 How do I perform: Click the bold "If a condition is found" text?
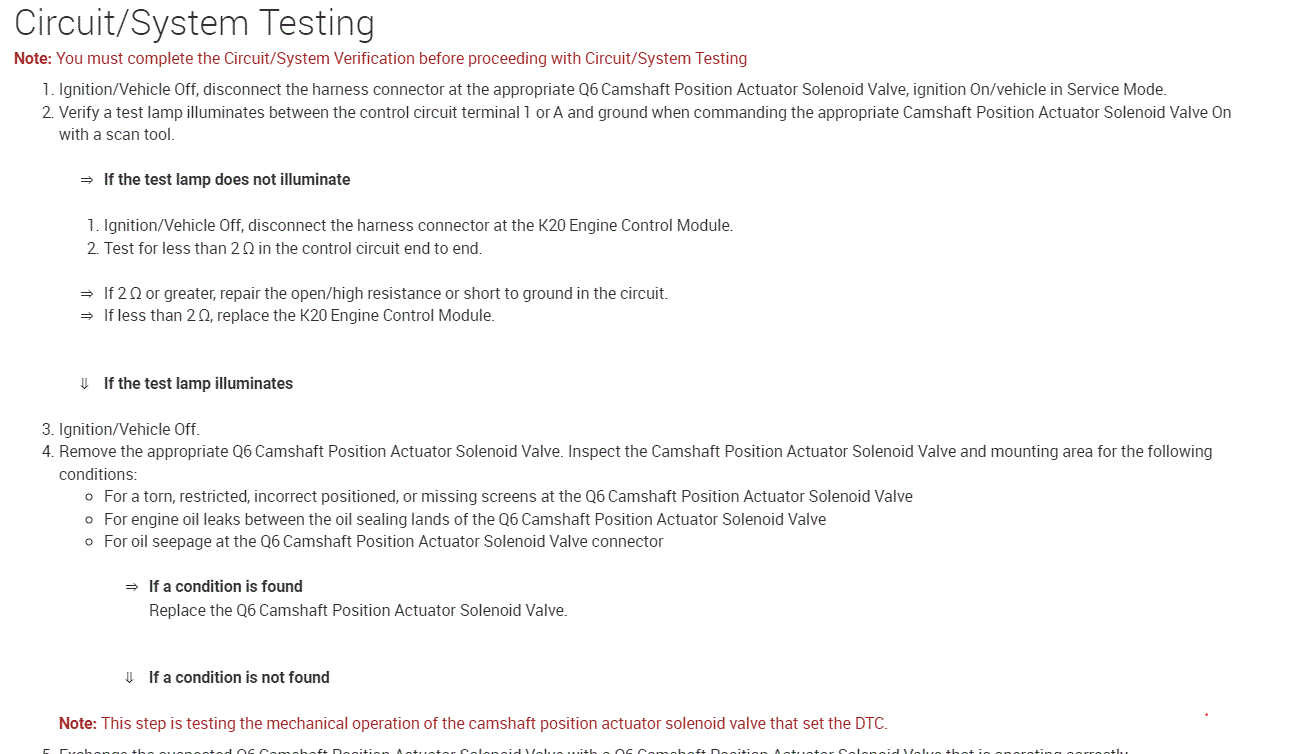click(226, 587)
